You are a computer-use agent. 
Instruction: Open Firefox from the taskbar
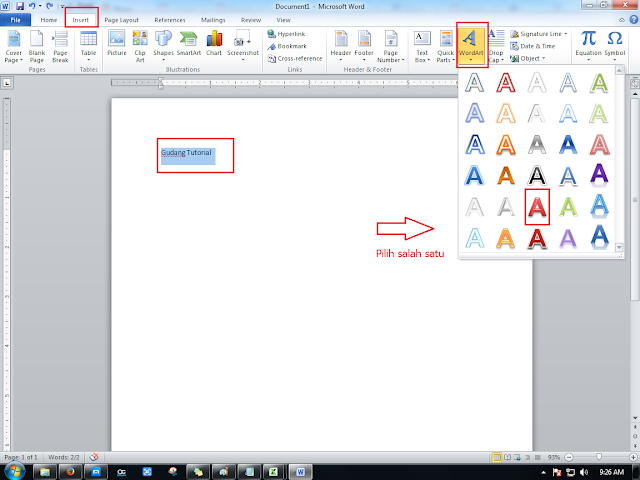70,472
